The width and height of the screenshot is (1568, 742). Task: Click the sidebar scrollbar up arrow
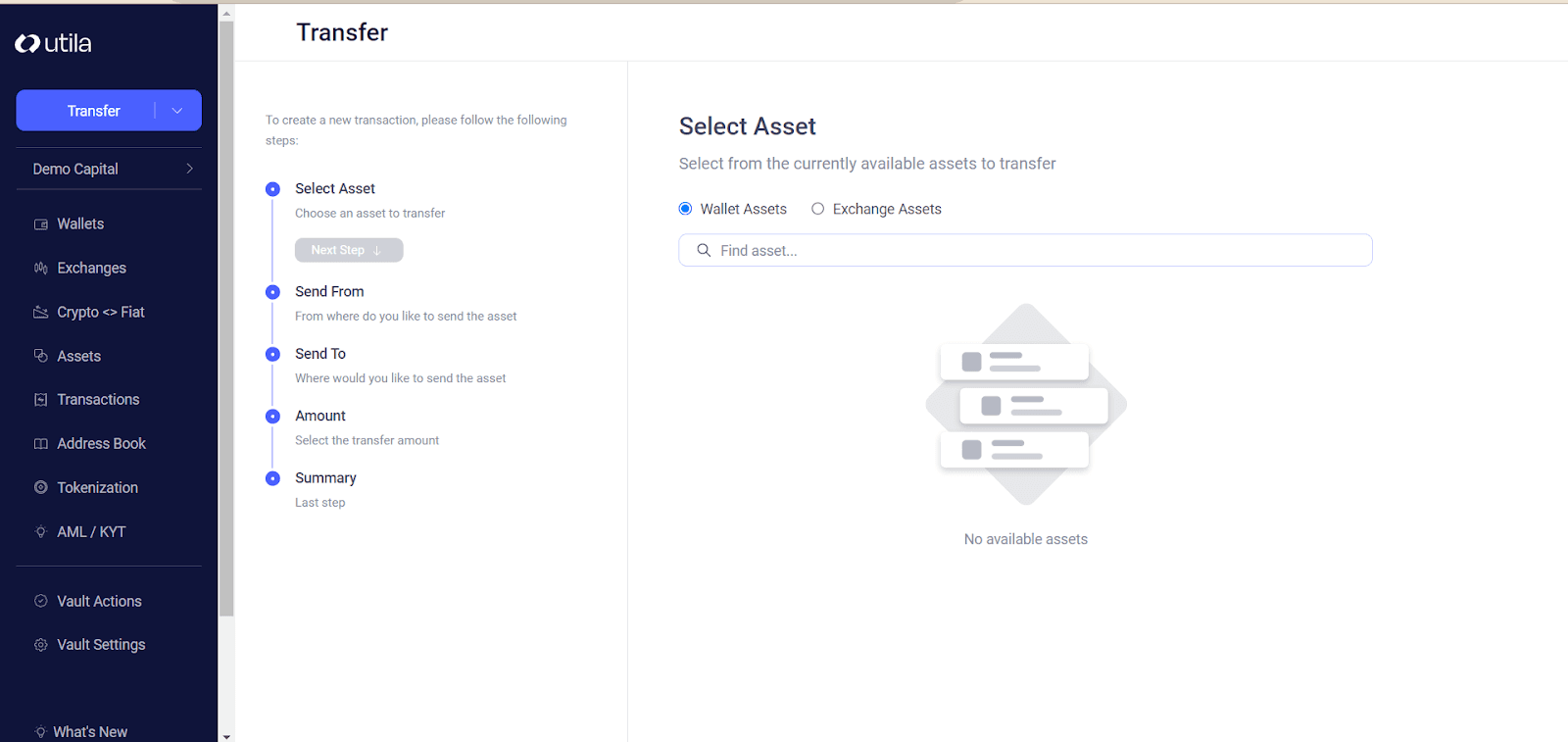coord(226,14)
